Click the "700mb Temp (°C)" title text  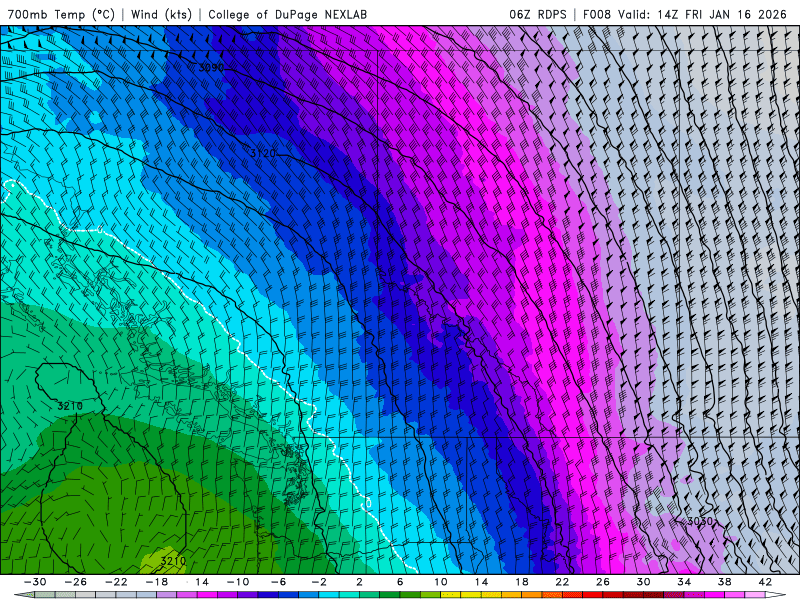click(61, 14)
